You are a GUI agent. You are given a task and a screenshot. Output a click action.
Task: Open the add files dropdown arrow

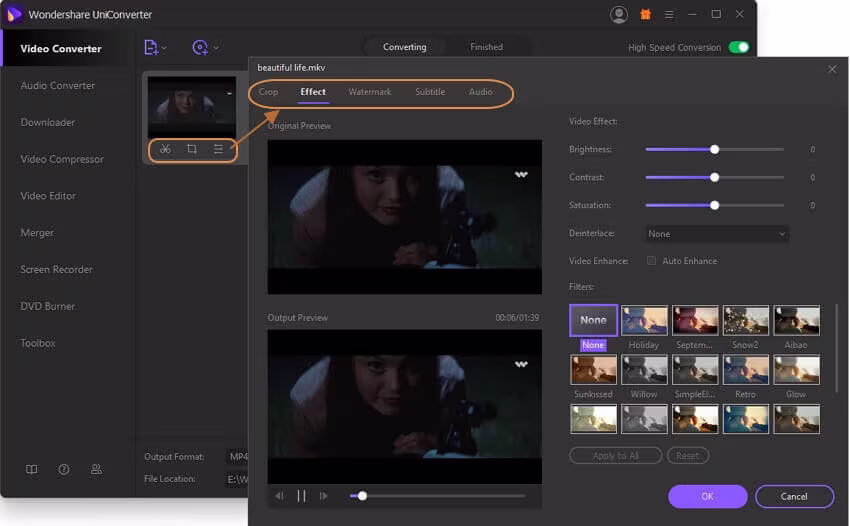(x=165, y=48)
